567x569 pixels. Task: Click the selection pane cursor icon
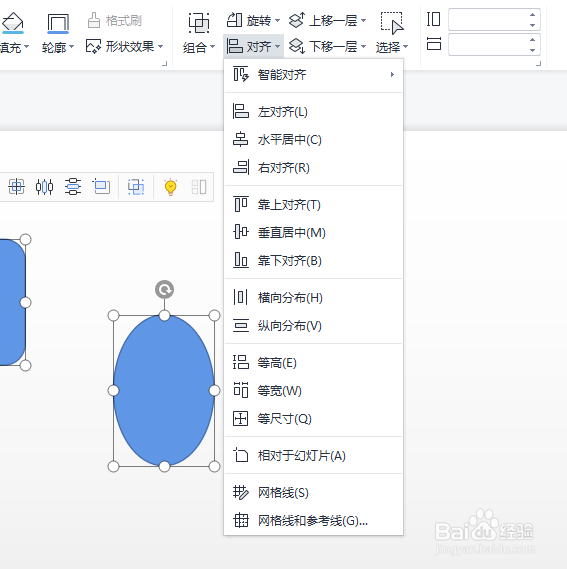tap(392, 23)
